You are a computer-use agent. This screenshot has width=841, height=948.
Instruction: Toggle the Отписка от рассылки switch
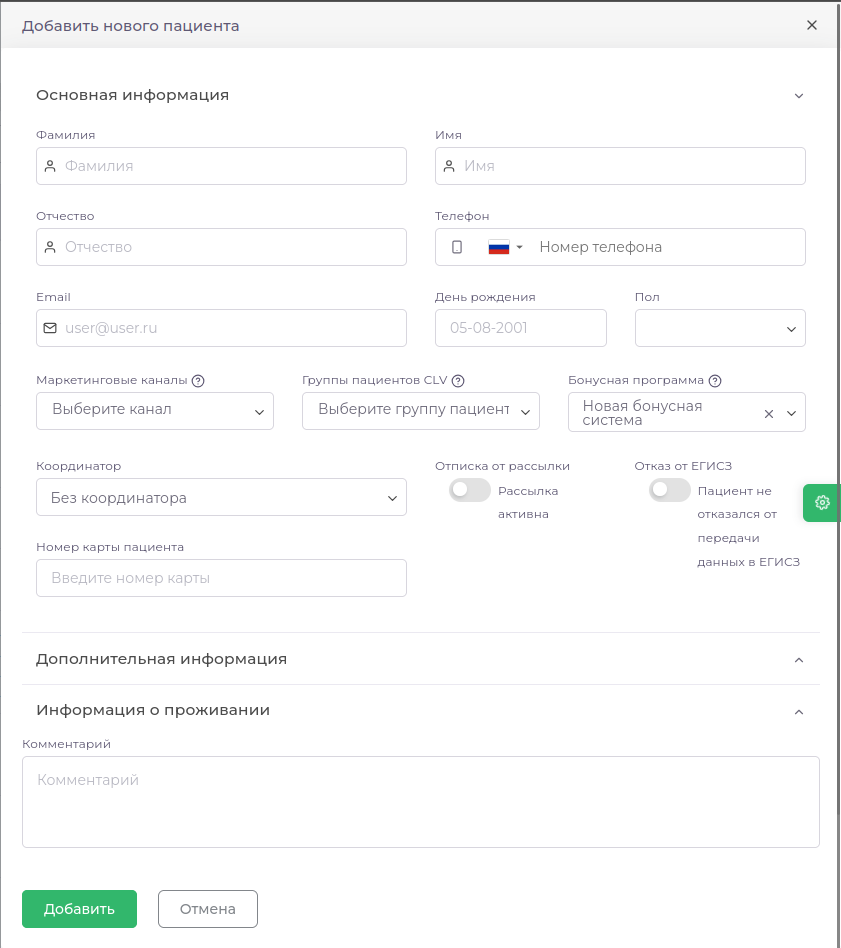click(x=469, y=490)
